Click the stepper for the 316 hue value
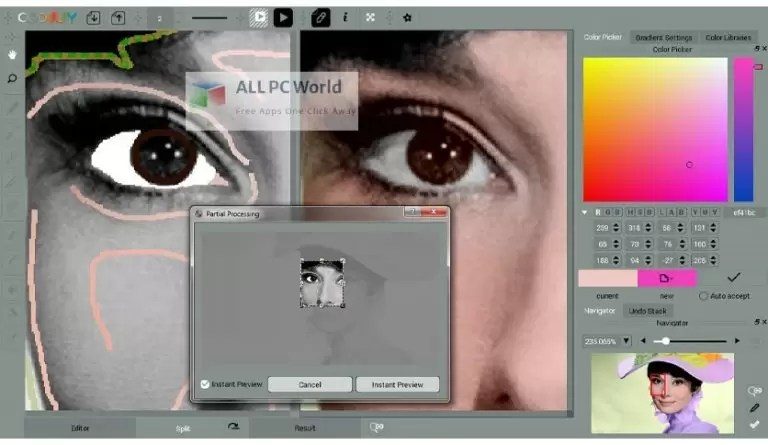Viewport: 768px width, 445px height. point(648,228)
